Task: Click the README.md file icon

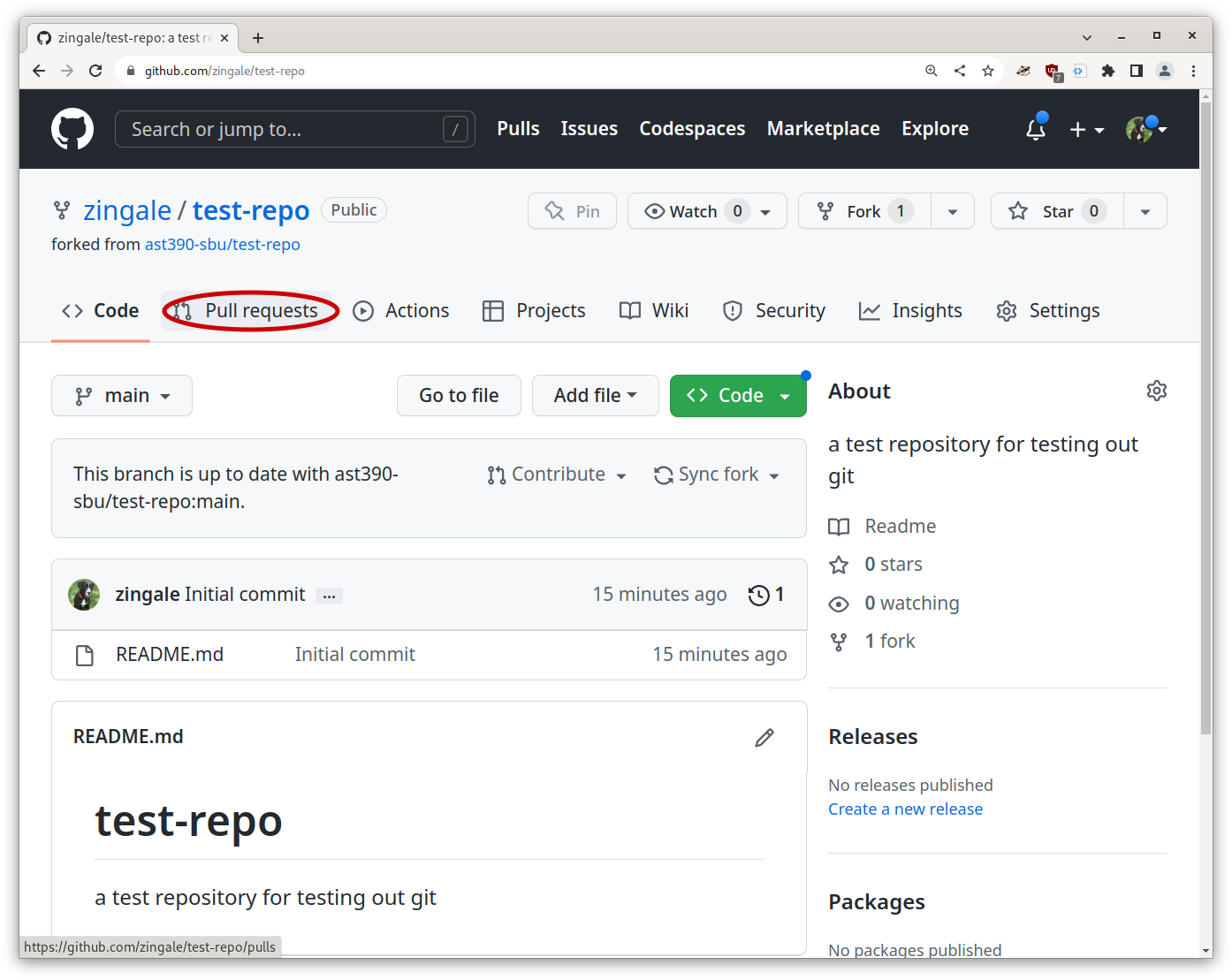Action: click(85, 655)
